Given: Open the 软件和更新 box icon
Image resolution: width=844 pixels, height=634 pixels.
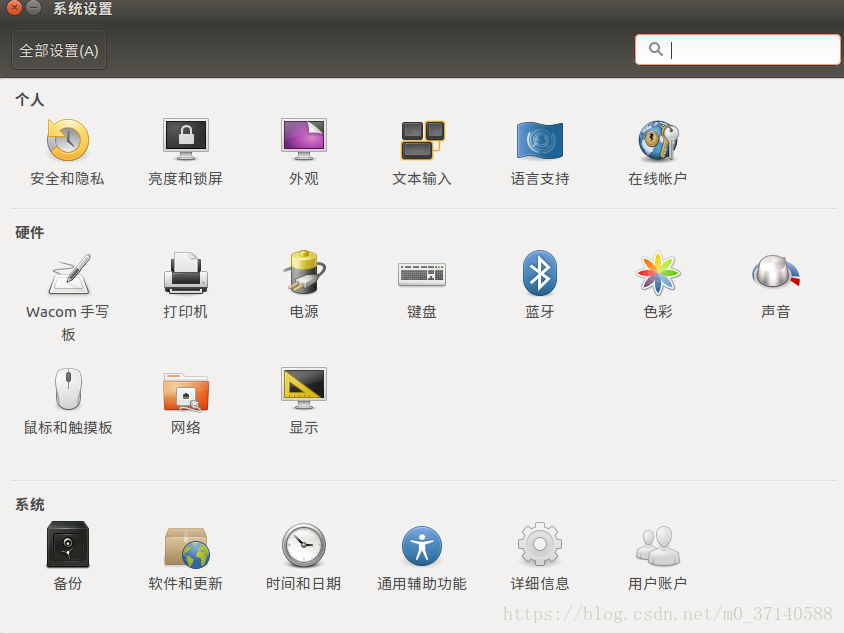Looking at the screenshot, I should (x=186, y=547).
